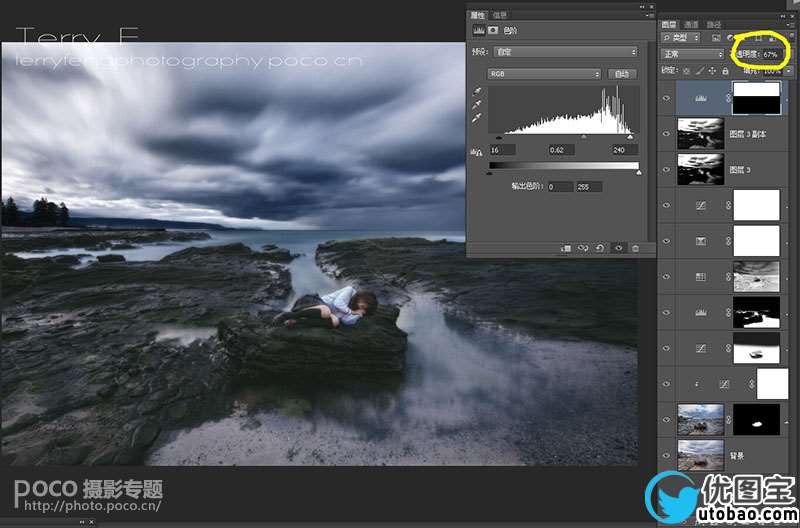The width and height of the screenshot is (800, 528).
Task: Open the fill percentage dropdown arrow
Action: [x=789, y=71]
